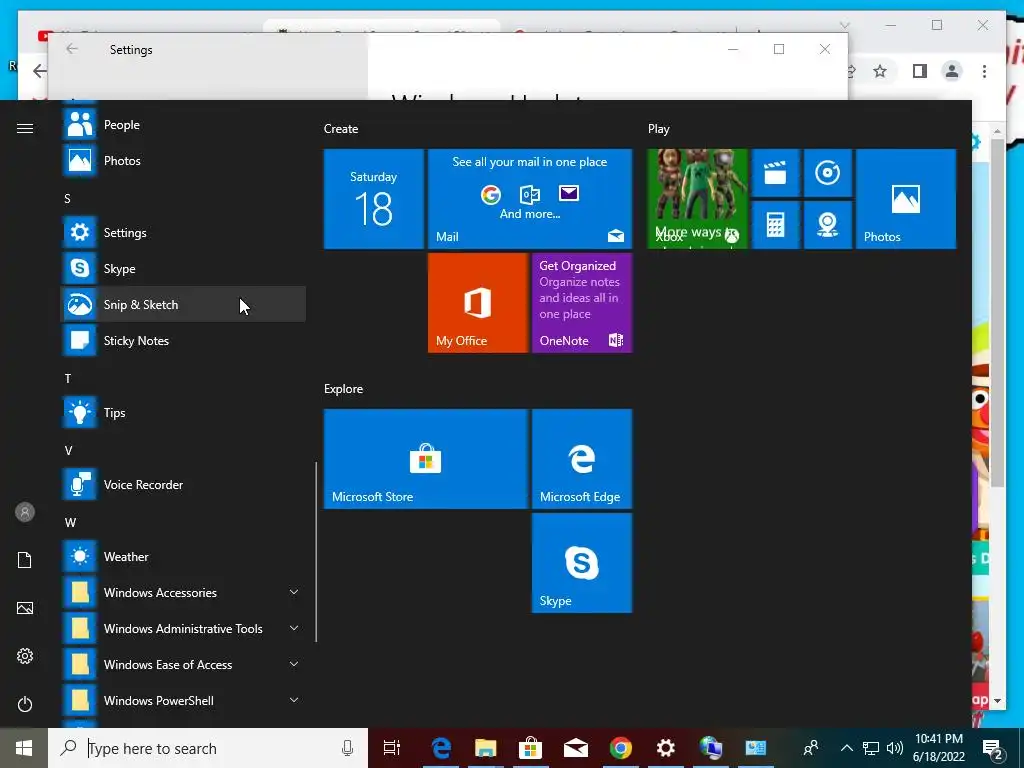The image size is (1024, 768).
Task: Open the OneNote tile
Action: coord(582,302)
